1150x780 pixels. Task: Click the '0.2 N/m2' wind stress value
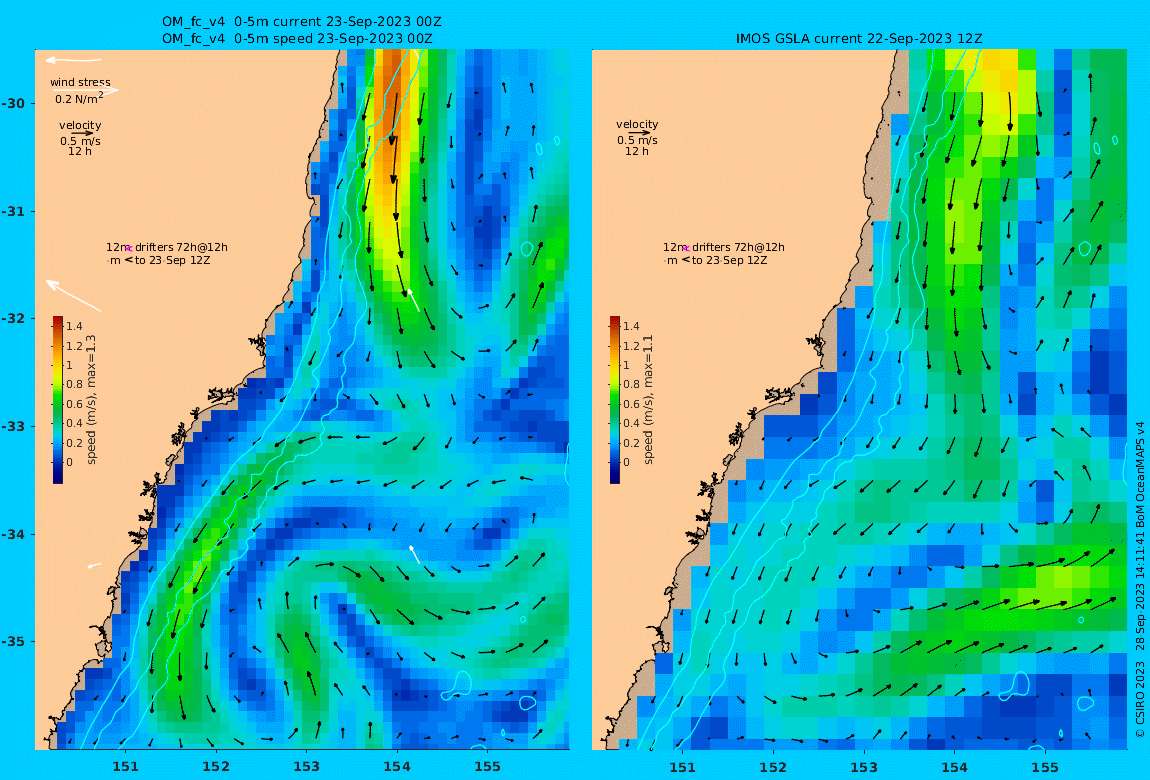[x=79, y=98]
